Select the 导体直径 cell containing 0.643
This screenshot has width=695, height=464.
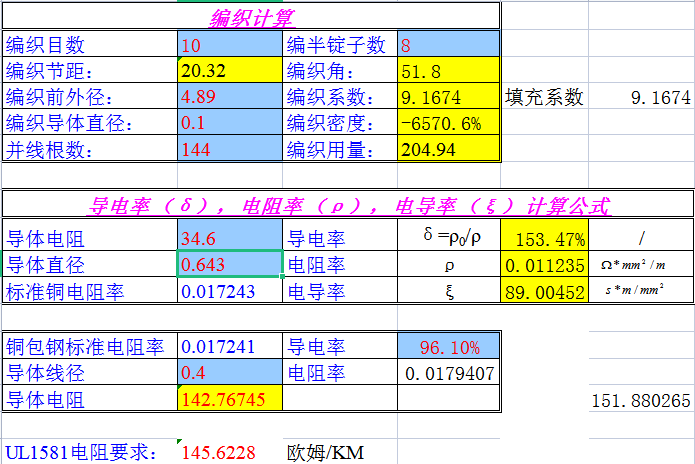pos(229,265)
